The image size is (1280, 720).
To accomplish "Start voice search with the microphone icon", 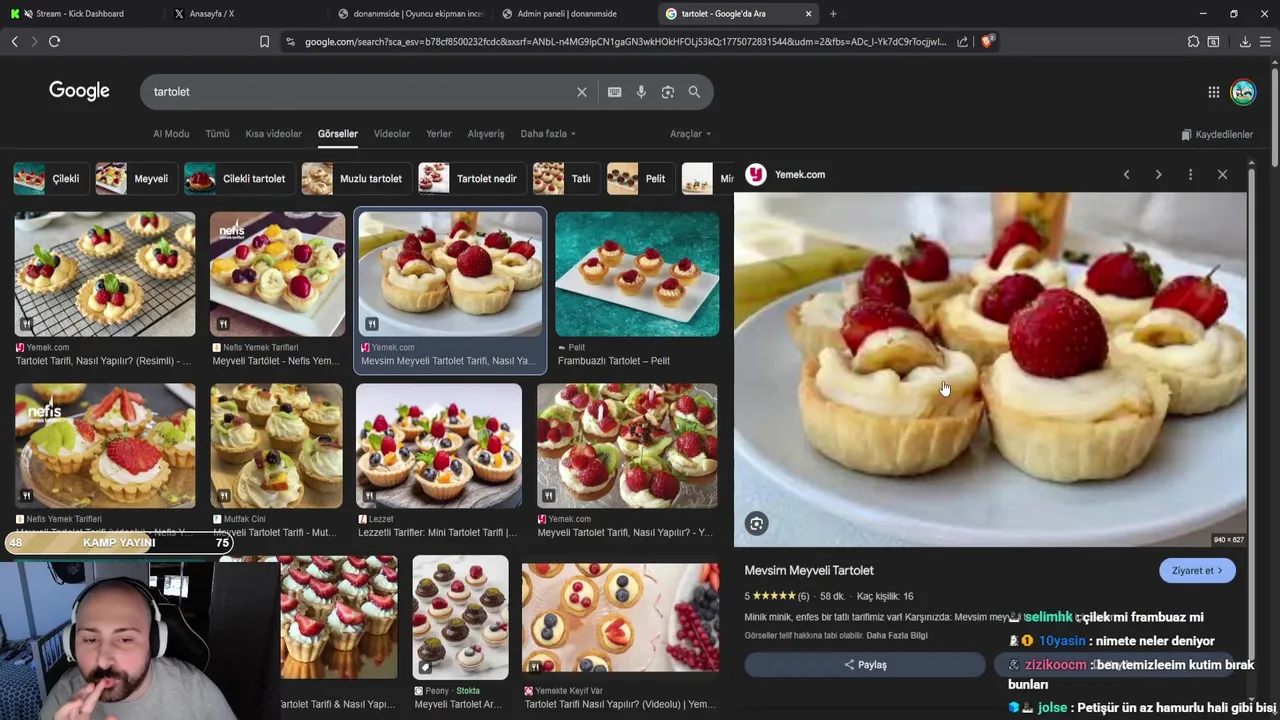I will 641,92.
